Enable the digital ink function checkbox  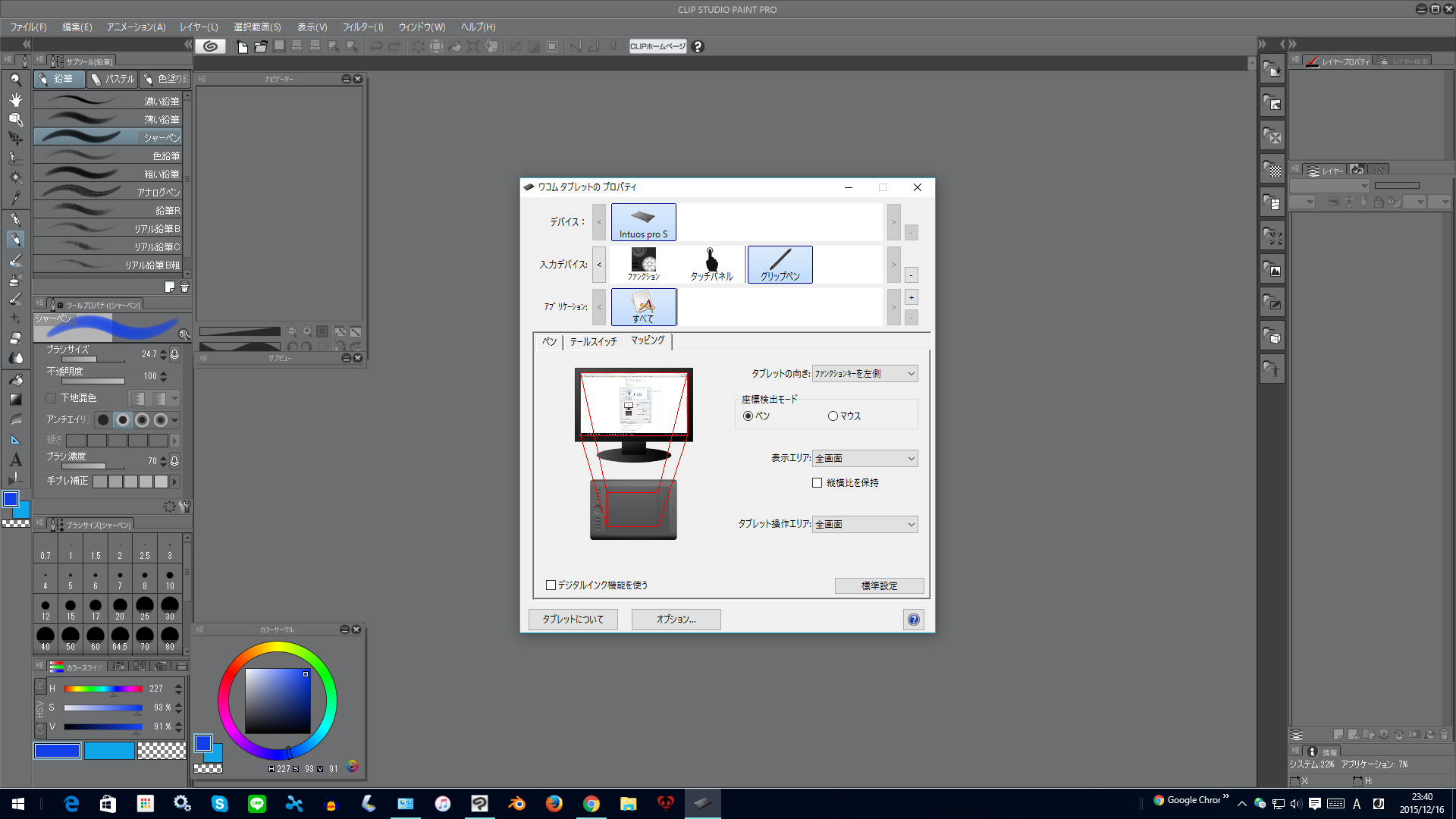point(551,585)
